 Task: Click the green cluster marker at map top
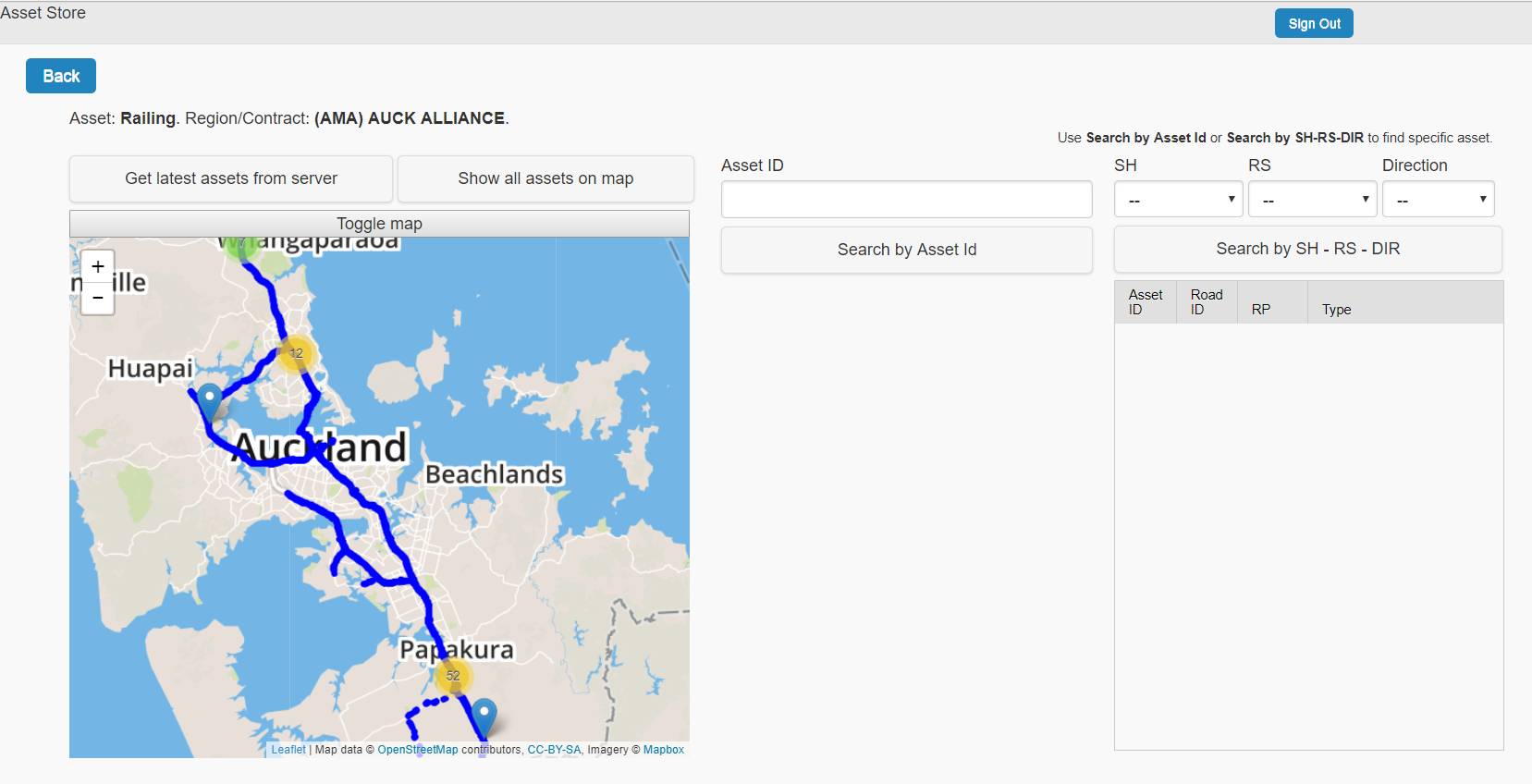click(x=241, y=245)
